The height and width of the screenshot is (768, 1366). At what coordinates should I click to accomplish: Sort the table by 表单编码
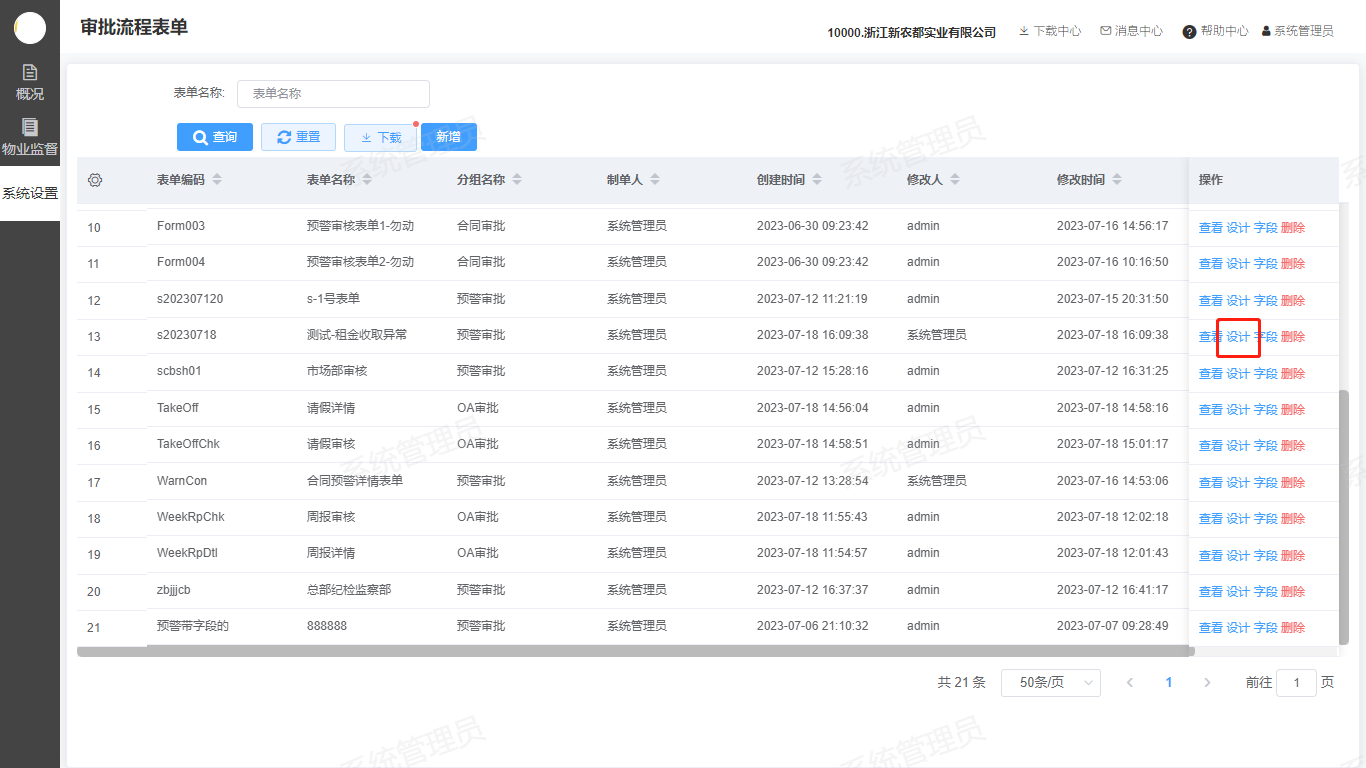[x=217, y=180]
